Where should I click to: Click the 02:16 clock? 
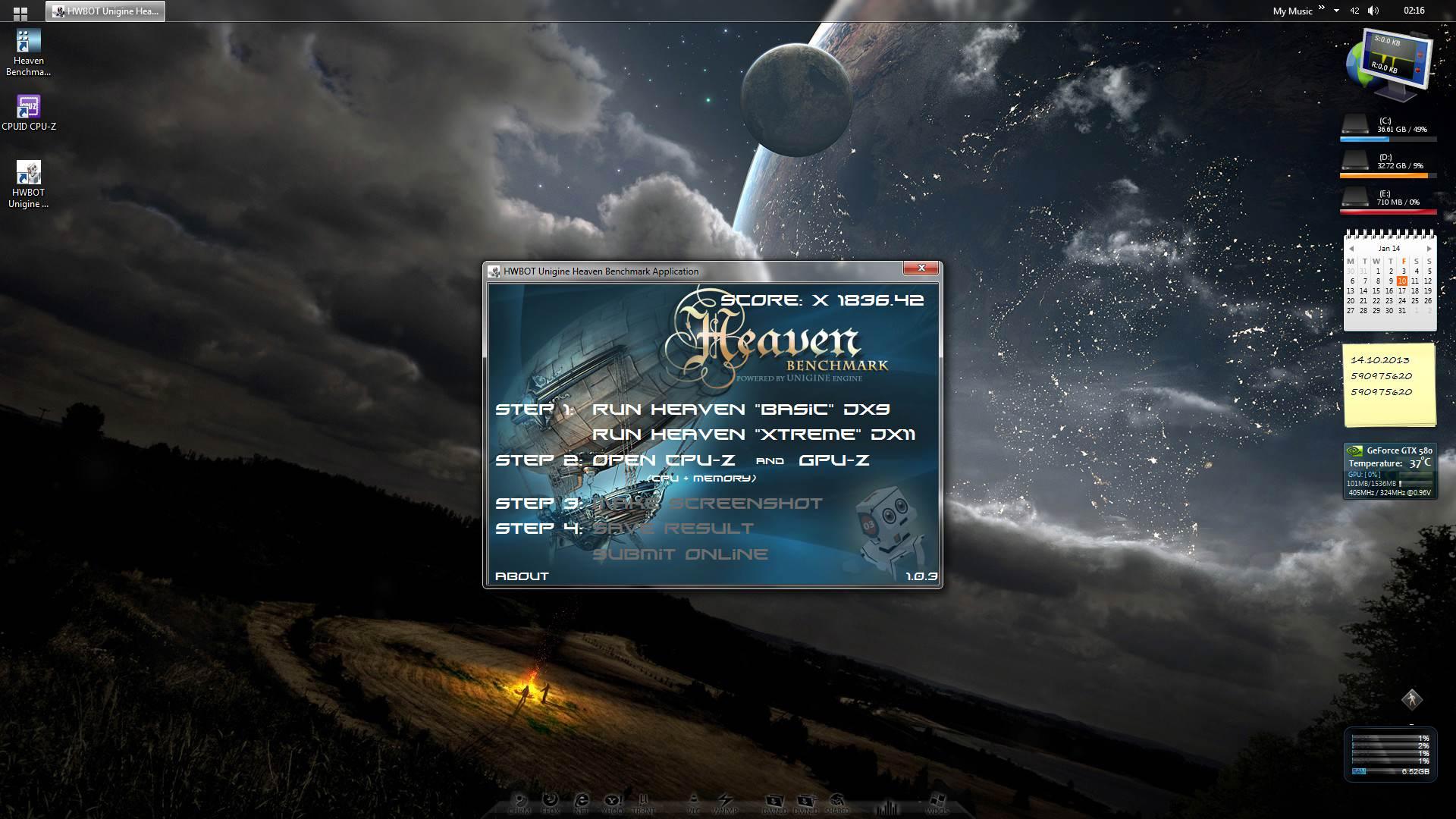(x=1414, y=11)
